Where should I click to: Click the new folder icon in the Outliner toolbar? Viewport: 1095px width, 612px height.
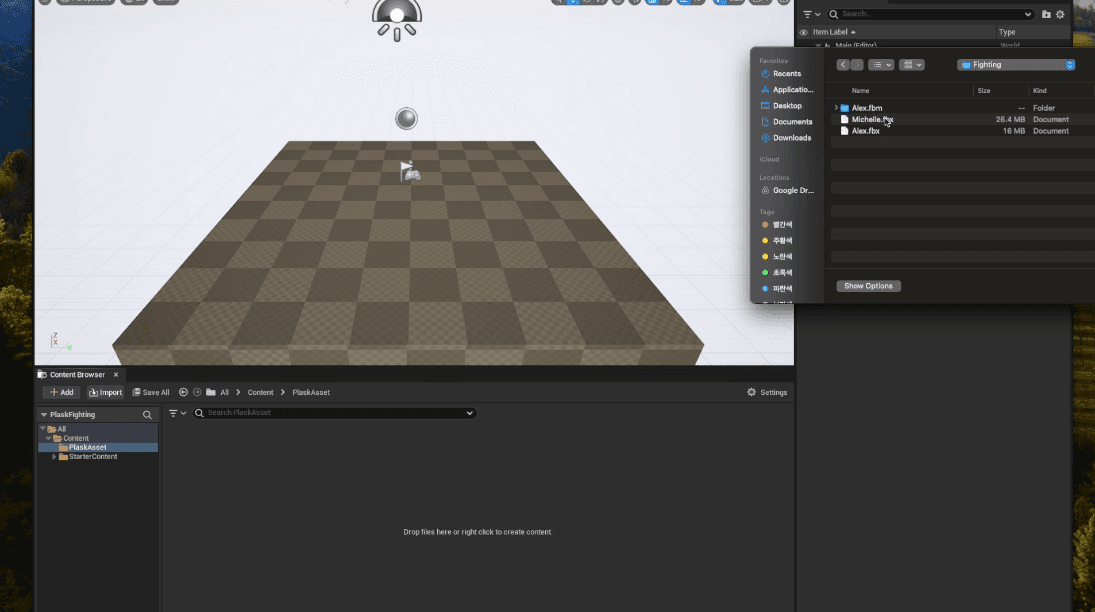click(1046, 14)
